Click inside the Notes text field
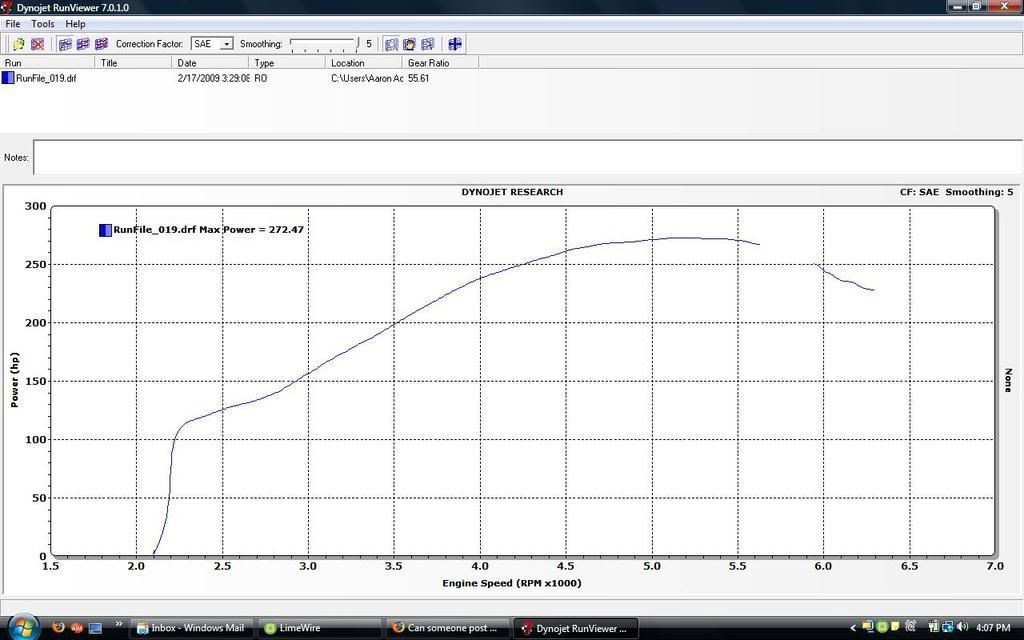1024x640 pixels. pos(400,157)
